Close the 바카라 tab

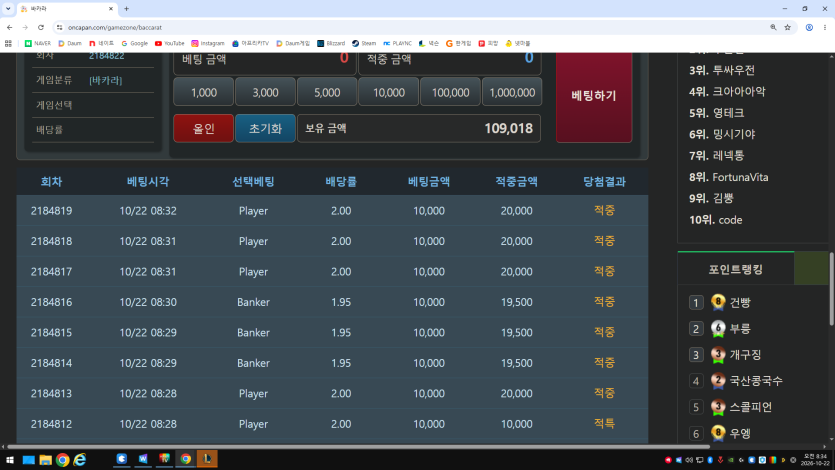[111, 9]
